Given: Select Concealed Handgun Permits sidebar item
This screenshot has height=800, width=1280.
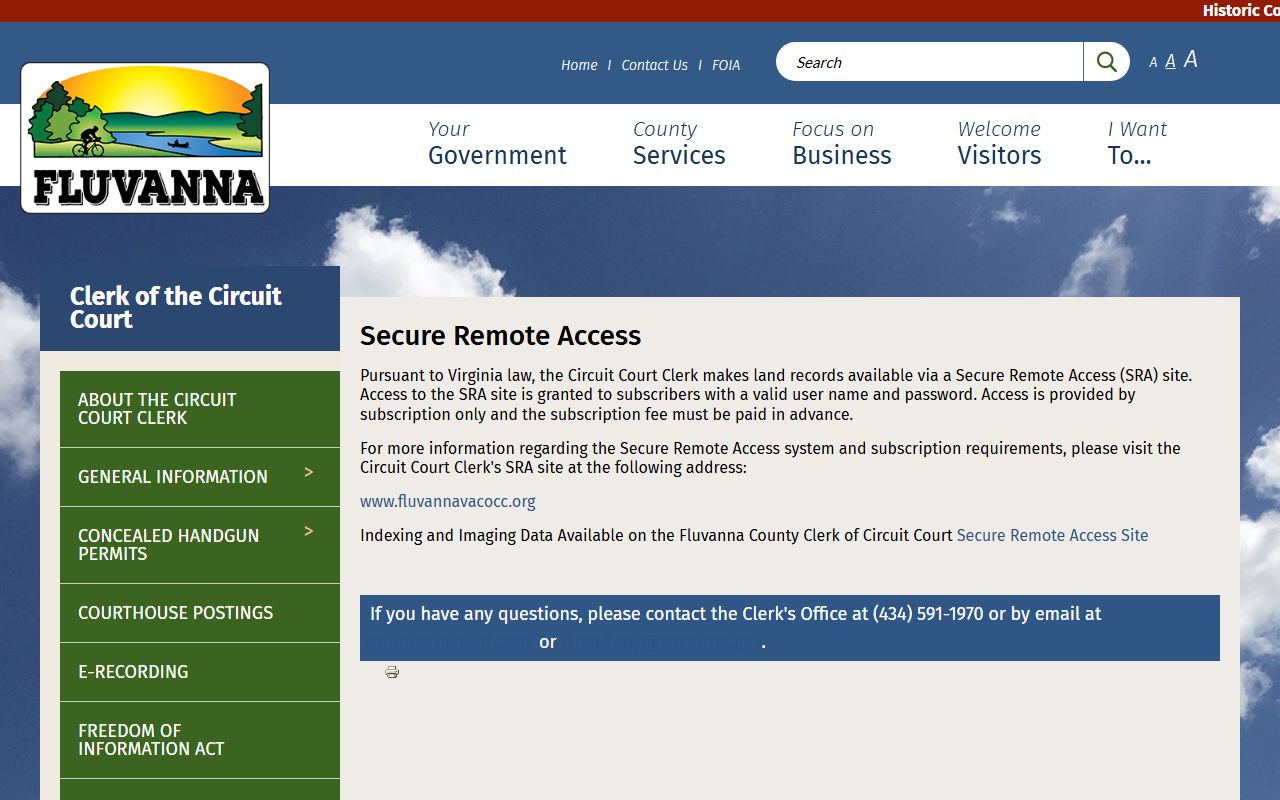Looking at the screenshot, I should tap(200, 545).
